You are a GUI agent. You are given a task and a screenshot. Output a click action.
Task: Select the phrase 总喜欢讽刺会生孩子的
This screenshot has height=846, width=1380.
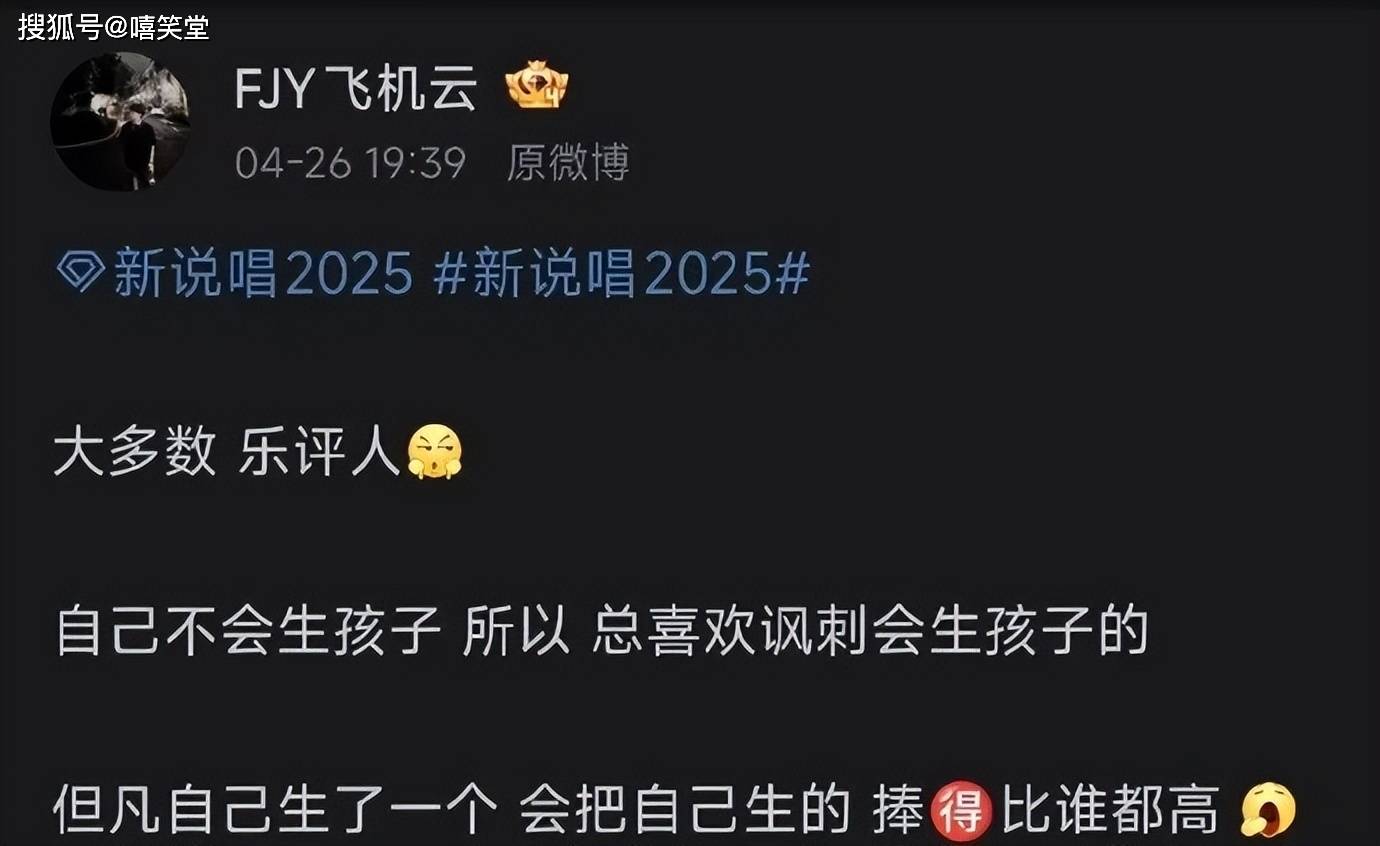869,631
